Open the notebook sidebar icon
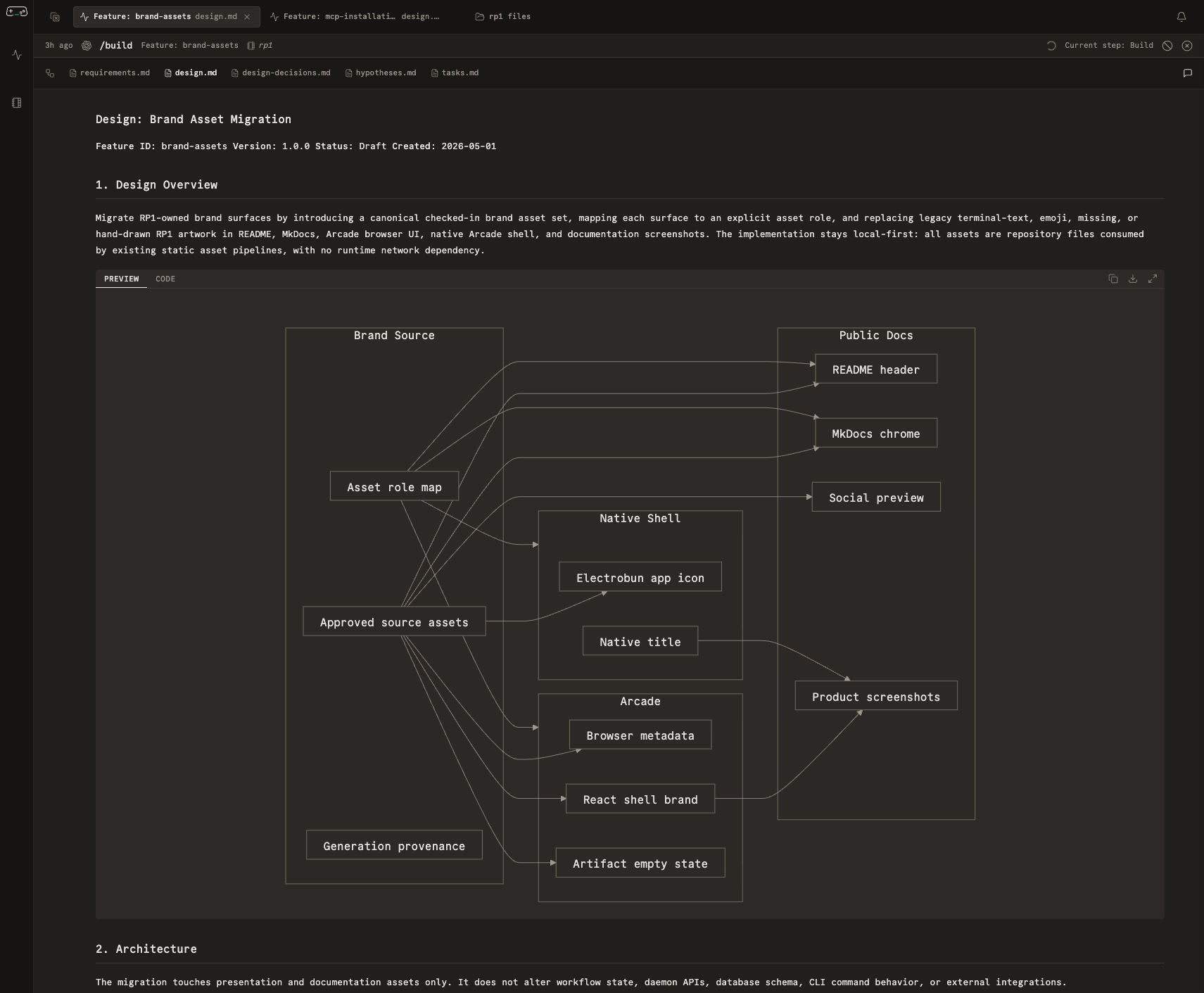 coord(17,103)
